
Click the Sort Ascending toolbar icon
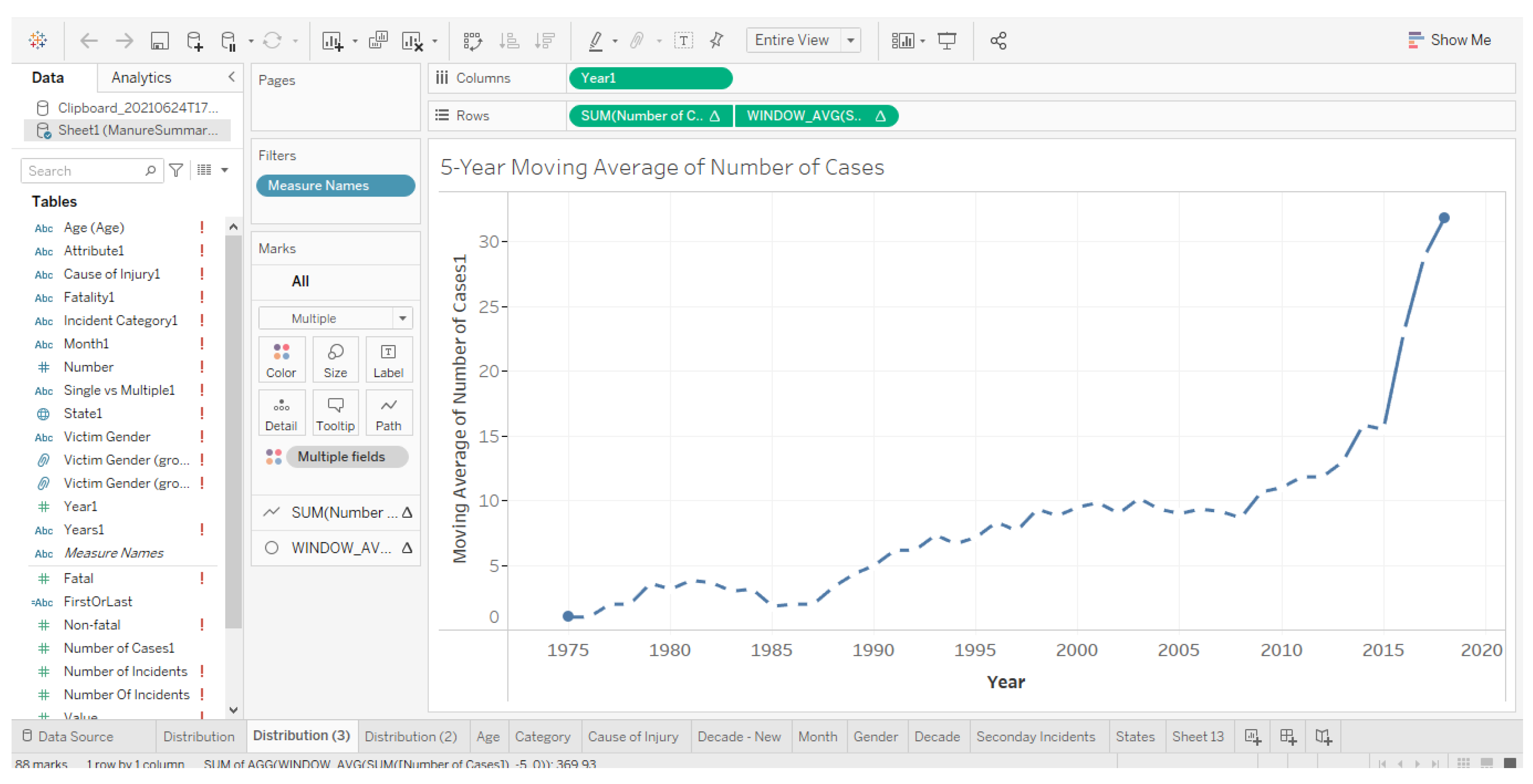click(x=509, y=41)
